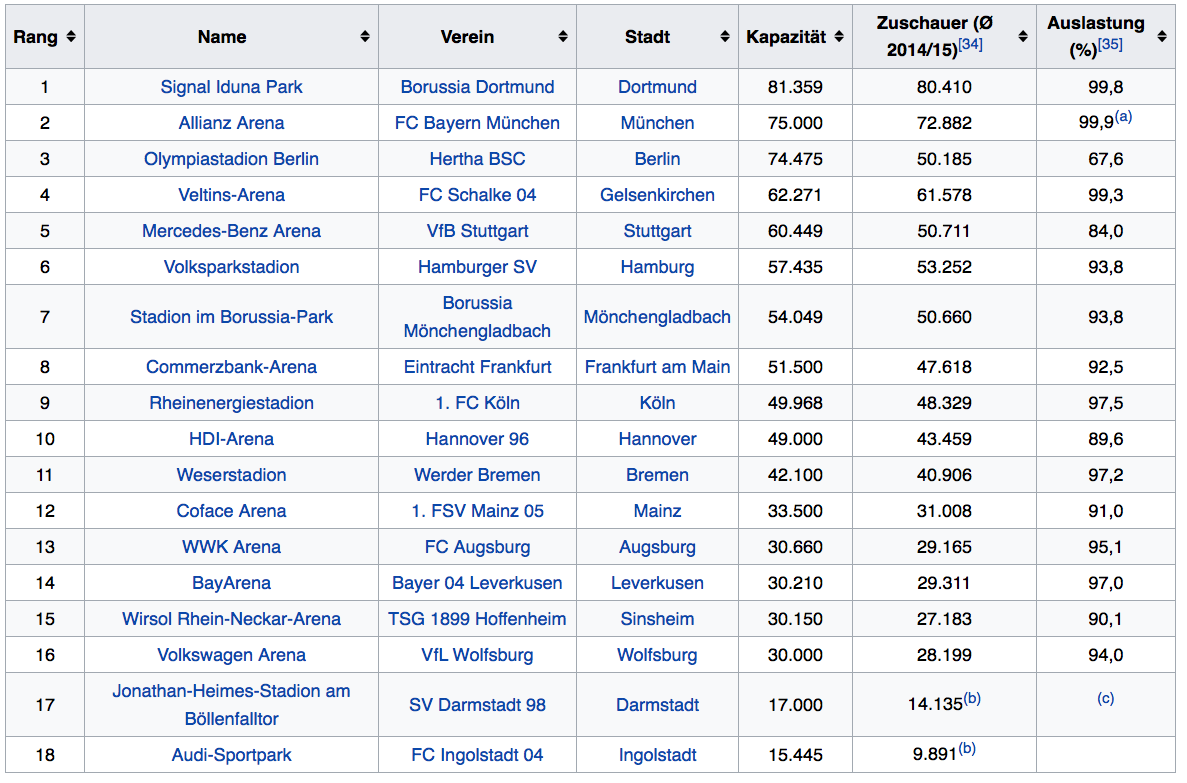Open Hamburger SV club link
This screenshot has height=783, width=1187.
pos(477,267)
